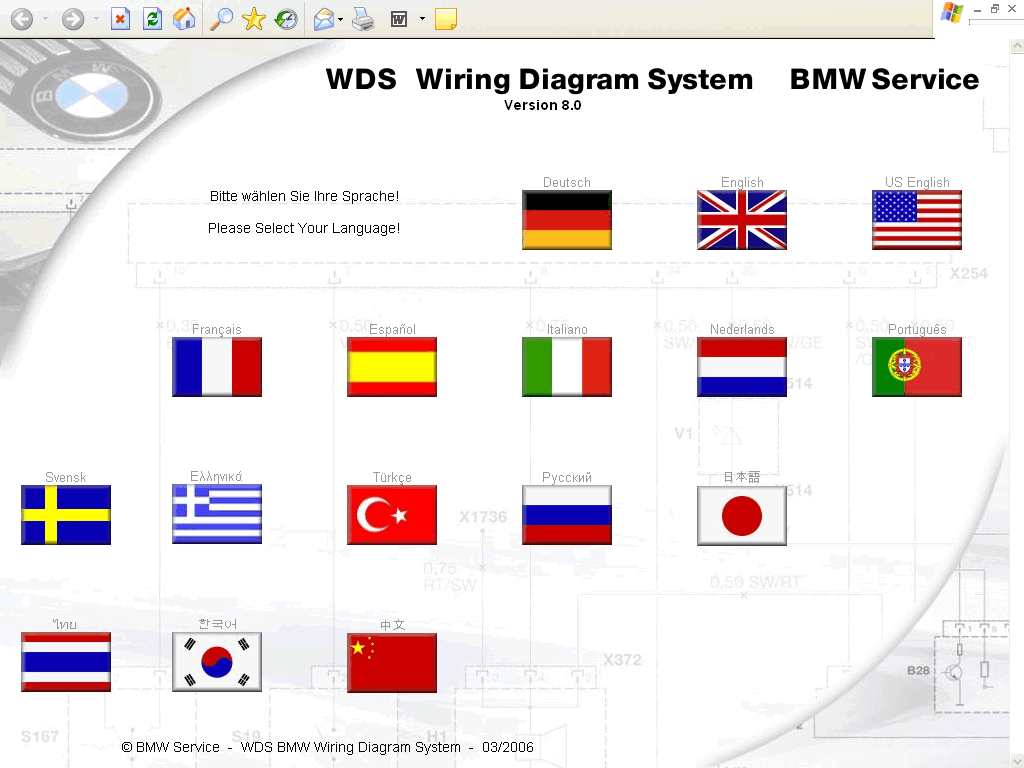Screen dimensions: 1024x768
Task: Open the History icon
Action: coord(285,19)
